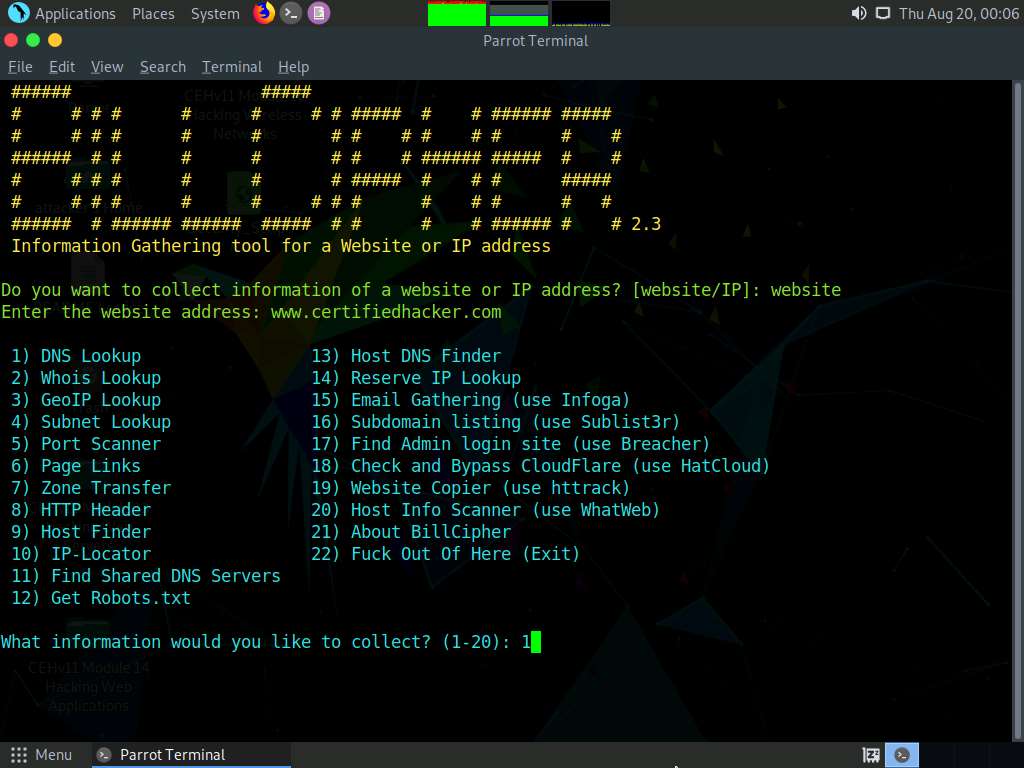Click the date and time clock

click(959, 14)
